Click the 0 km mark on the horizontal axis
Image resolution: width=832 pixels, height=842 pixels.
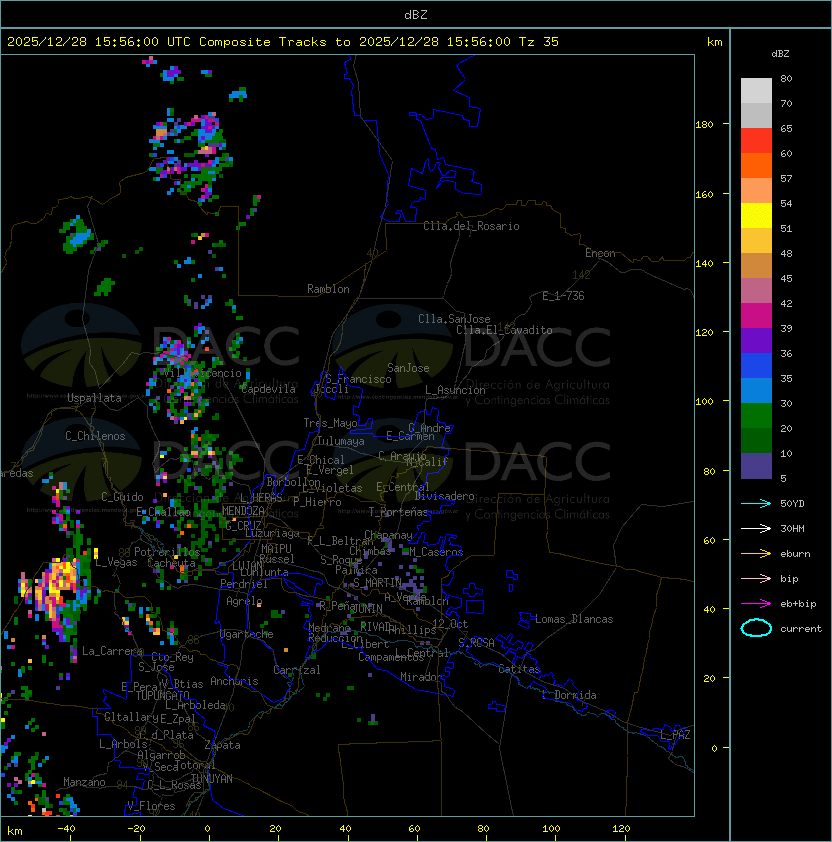(208, 829)
